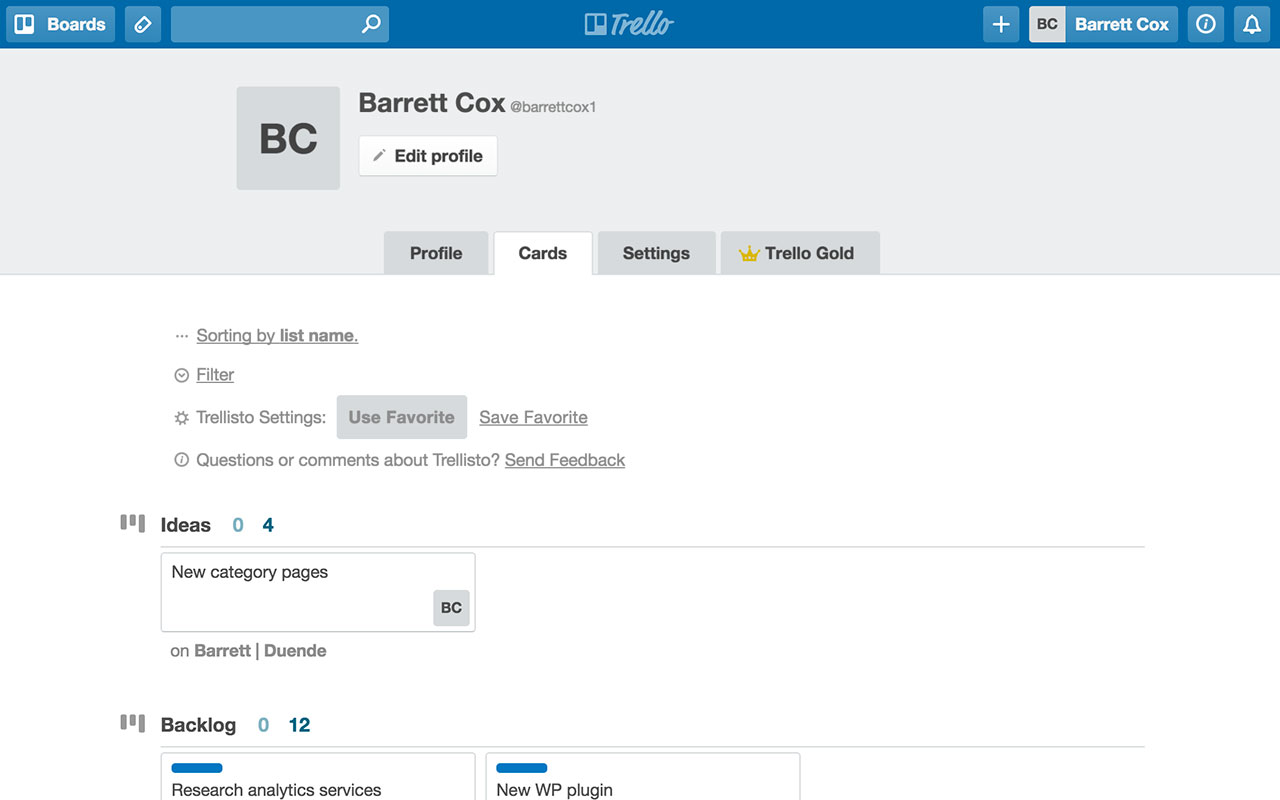
Task: Click blue label on Research analytics card
Action: pos(197,768)
